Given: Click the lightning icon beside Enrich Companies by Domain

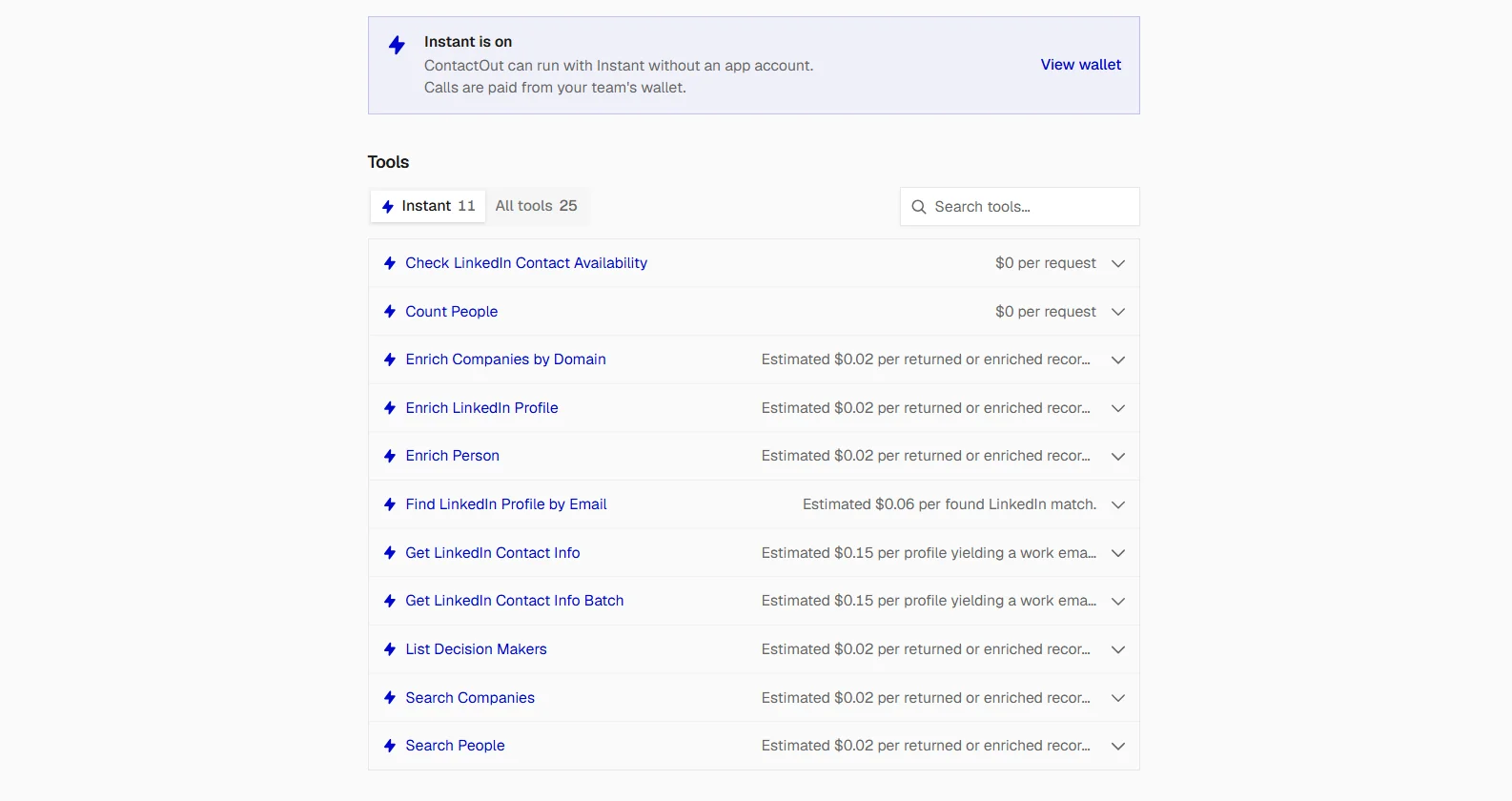Looking at the screenshot, I should (x=390, y=359).
